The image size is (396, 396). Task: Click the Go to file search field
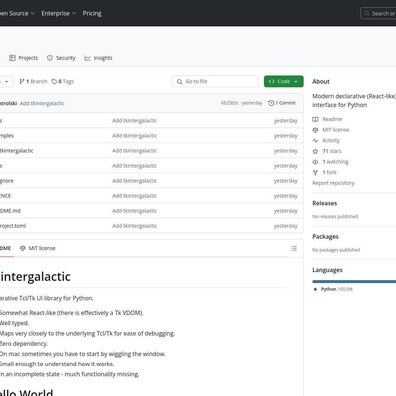(215, 81)
